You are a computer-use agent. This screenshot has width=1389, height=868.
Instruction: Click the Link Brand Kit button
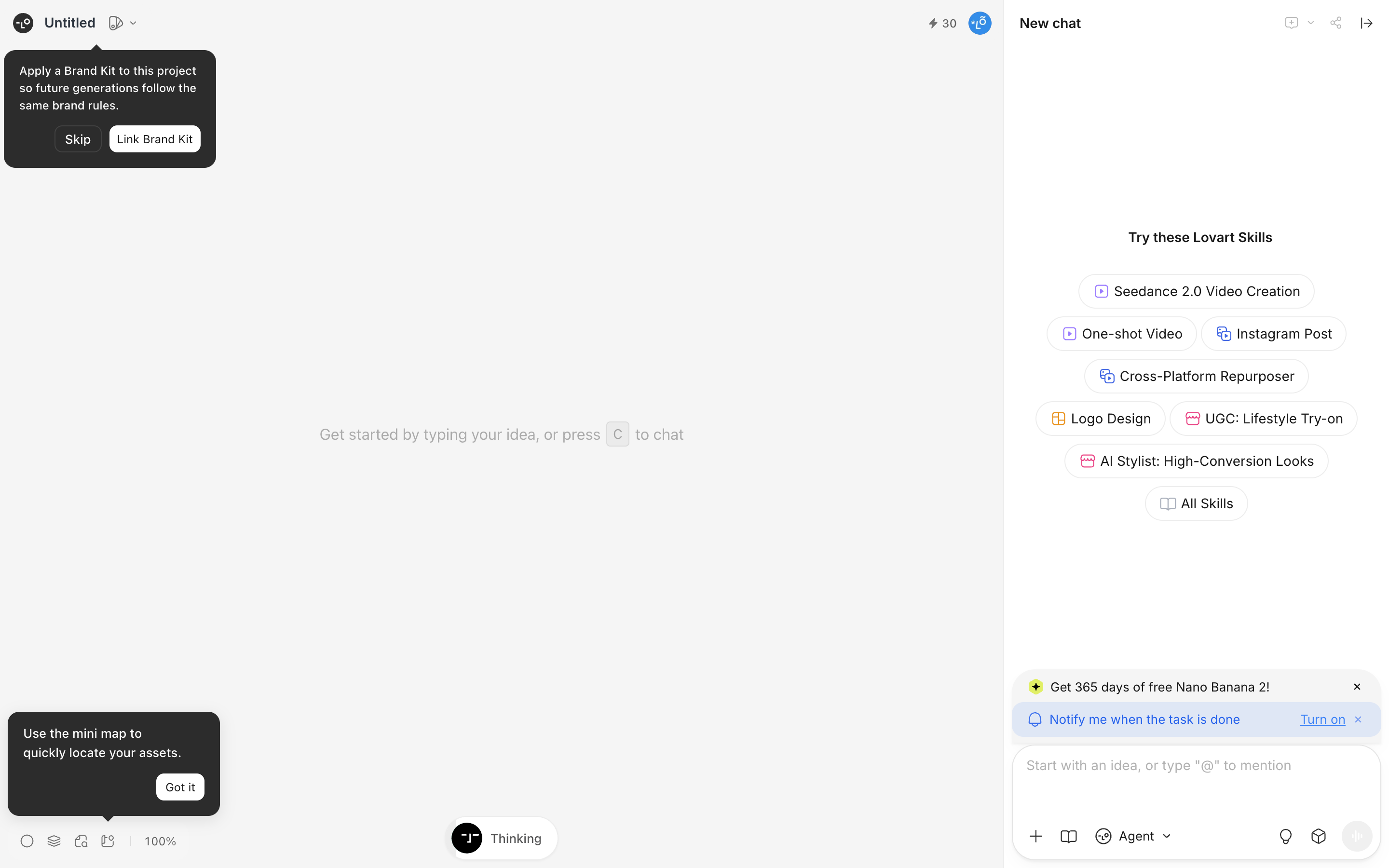point(154,139)
